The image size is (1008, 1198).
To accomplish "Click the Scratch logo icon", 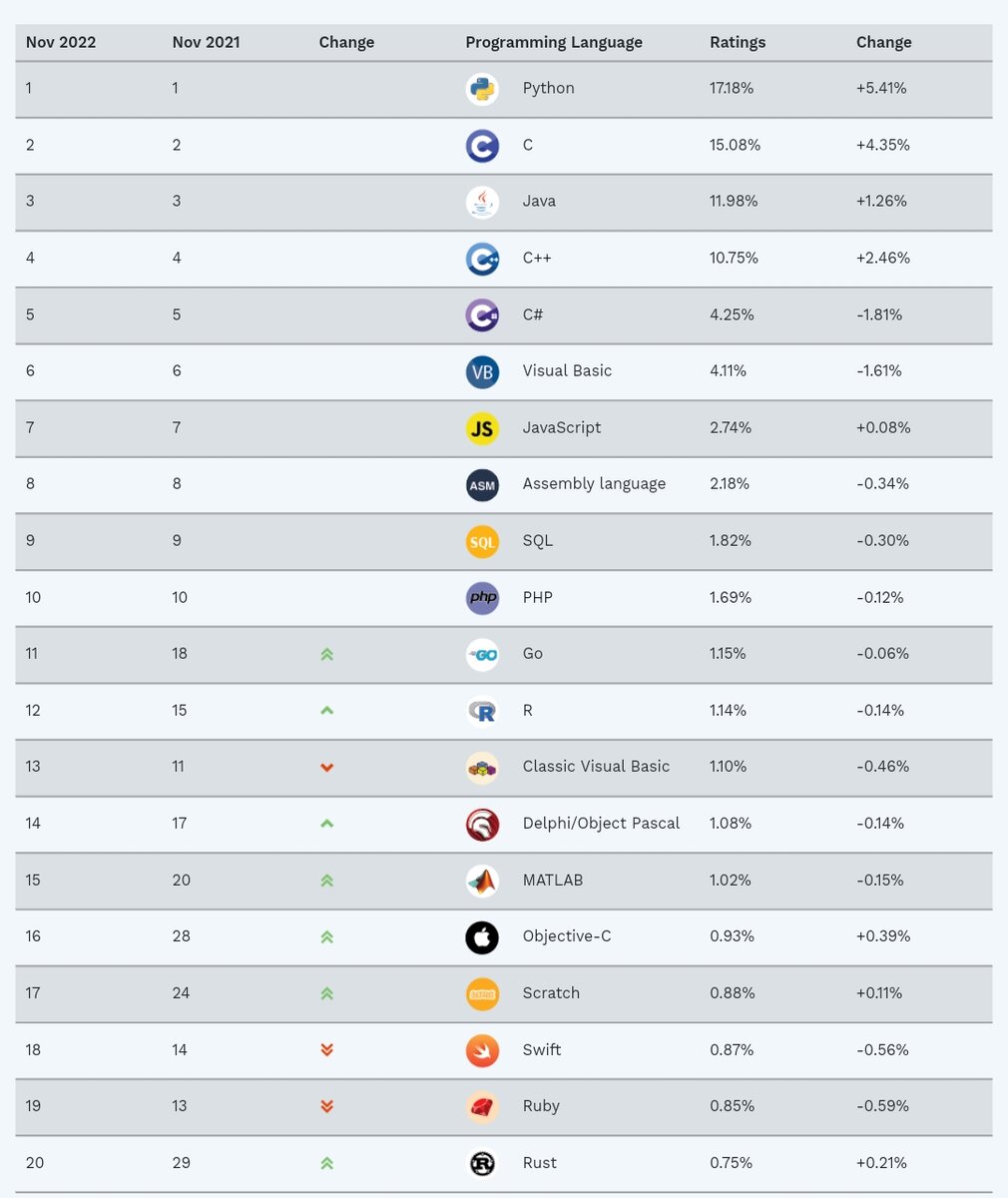I will click(482, 993).
